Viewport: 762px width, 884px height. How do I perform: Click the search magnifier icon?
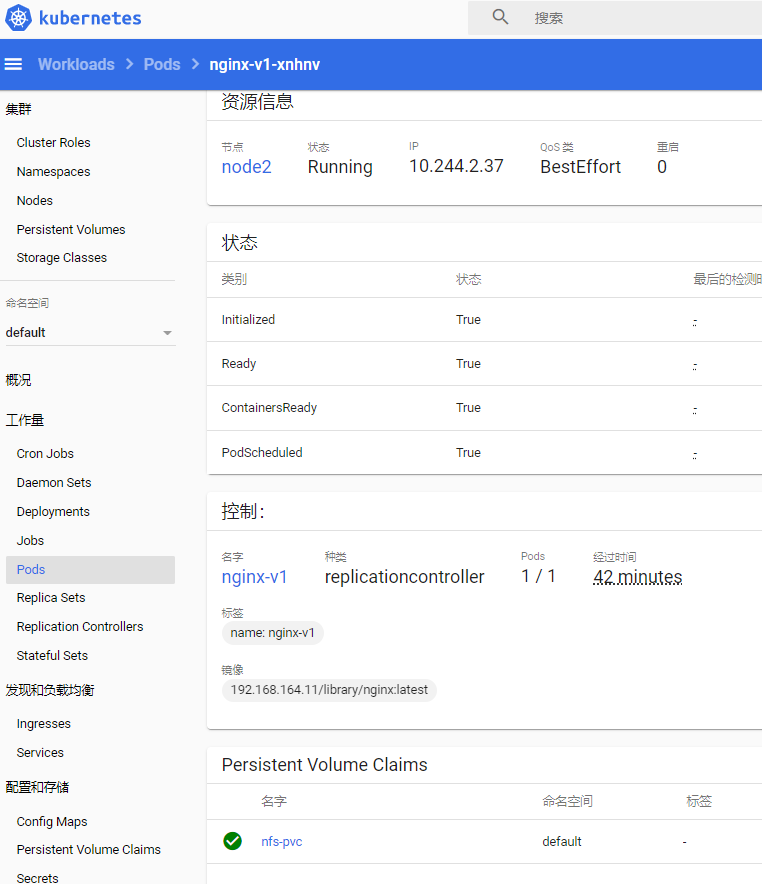pos(500,17)
